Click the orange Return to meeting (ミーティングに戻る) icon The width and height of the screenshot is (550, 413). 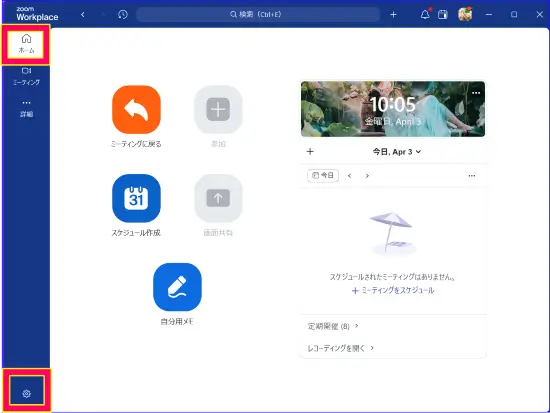coord(136,109)
